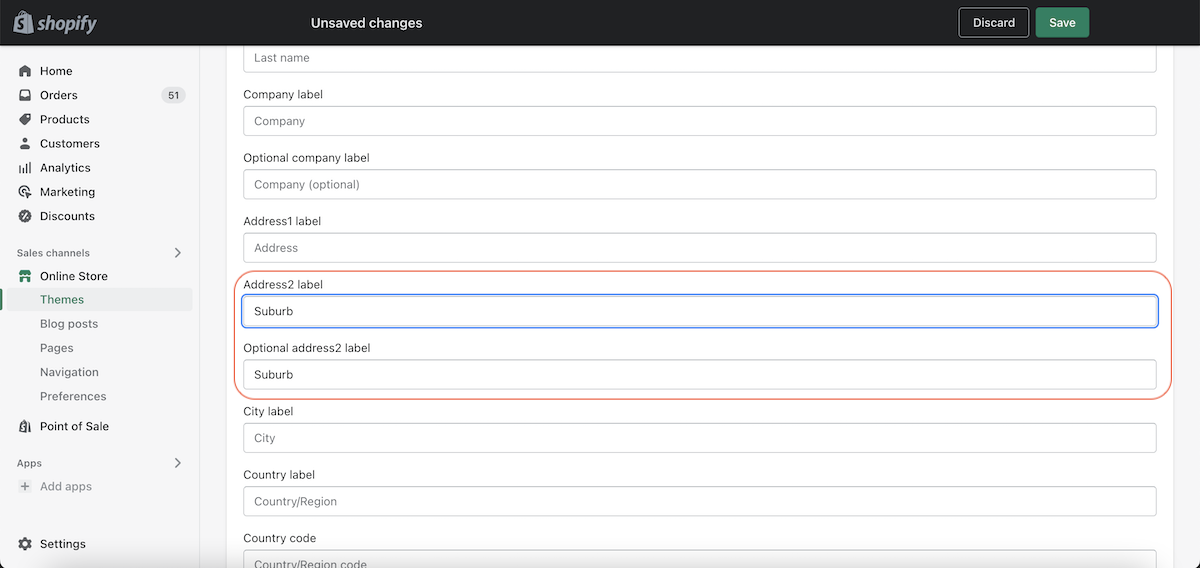1200x568 pixels.
Task: Discard the unsaved changes
Action: [x=994, y=23]
